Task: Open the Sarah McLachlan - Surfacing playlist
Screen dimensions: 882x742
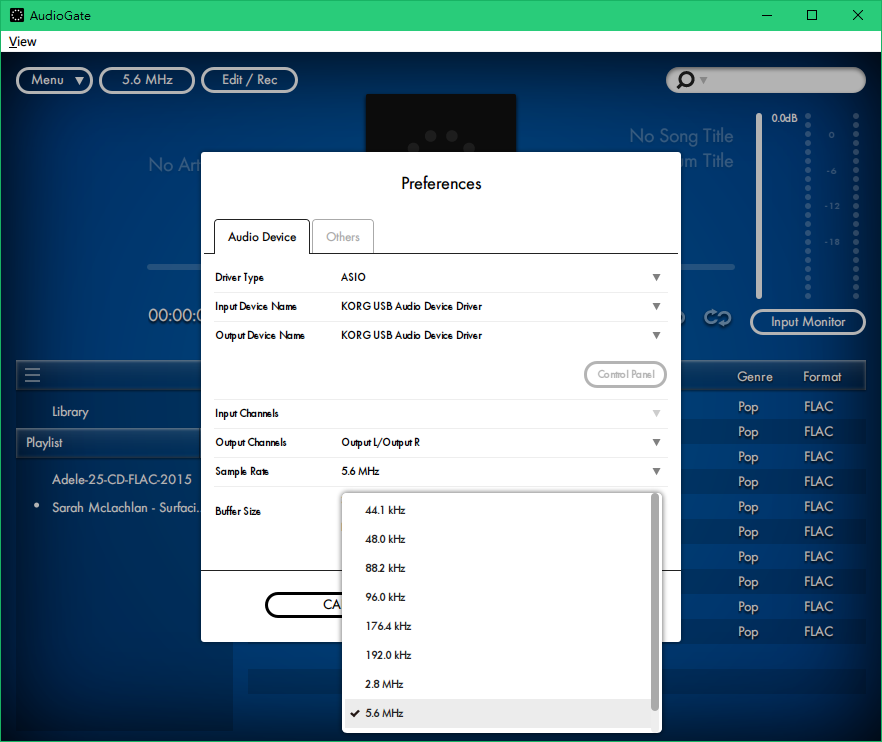Action: tap(125, 507)
